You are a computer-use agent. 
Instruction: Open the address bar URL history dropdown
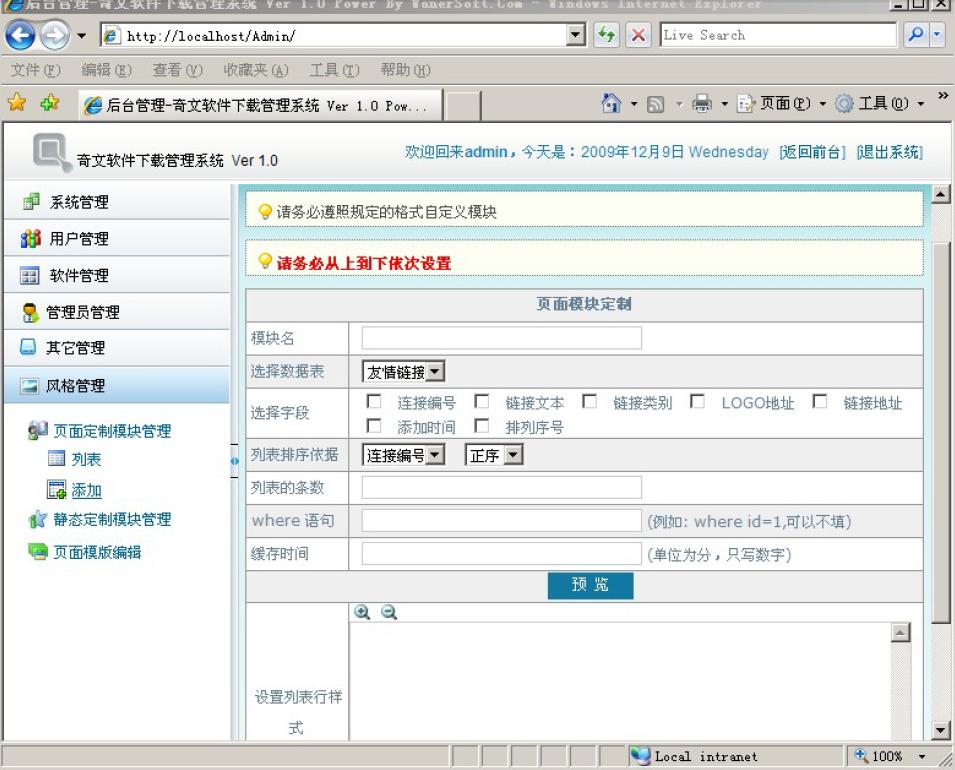coord(576,35)
